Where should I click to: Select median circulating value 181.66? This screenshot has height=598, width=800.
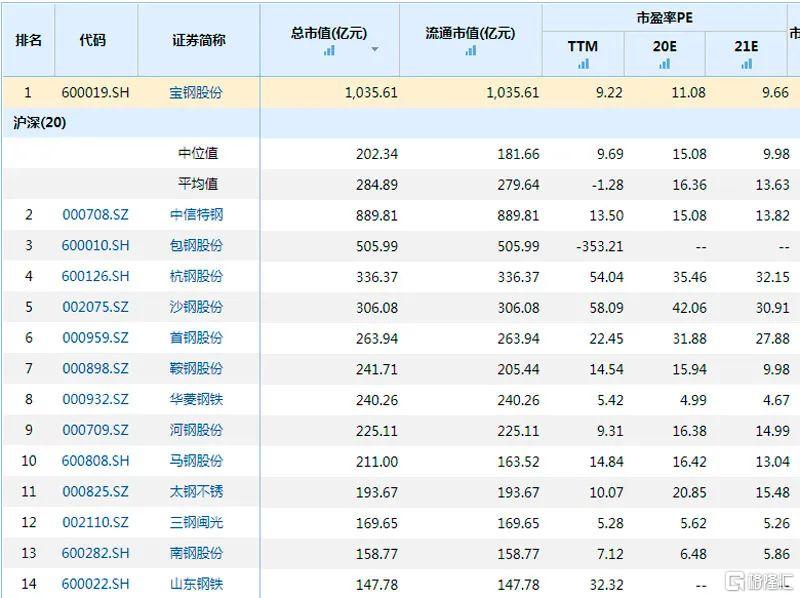pyautogui.click(x=518, y=154)
